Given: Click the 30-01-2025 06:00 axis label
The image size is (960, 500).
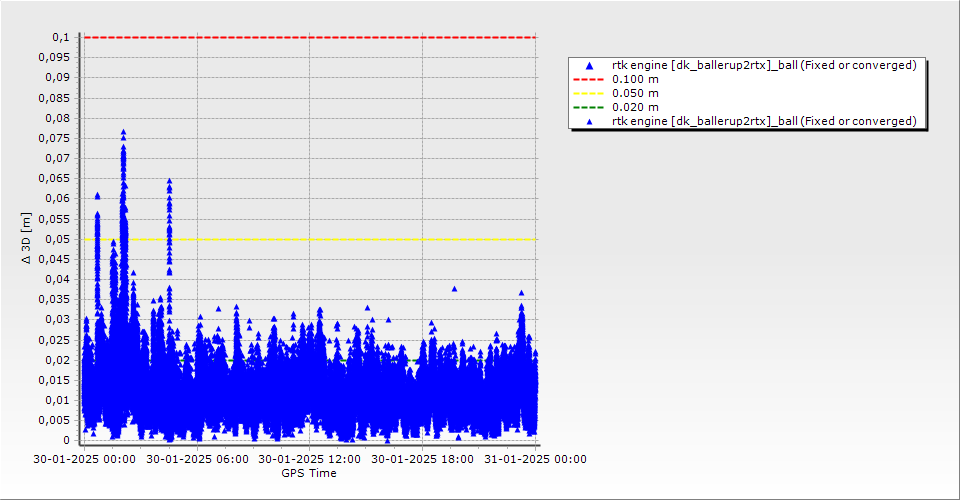Looking at the screenshot, I should [197, 459].
